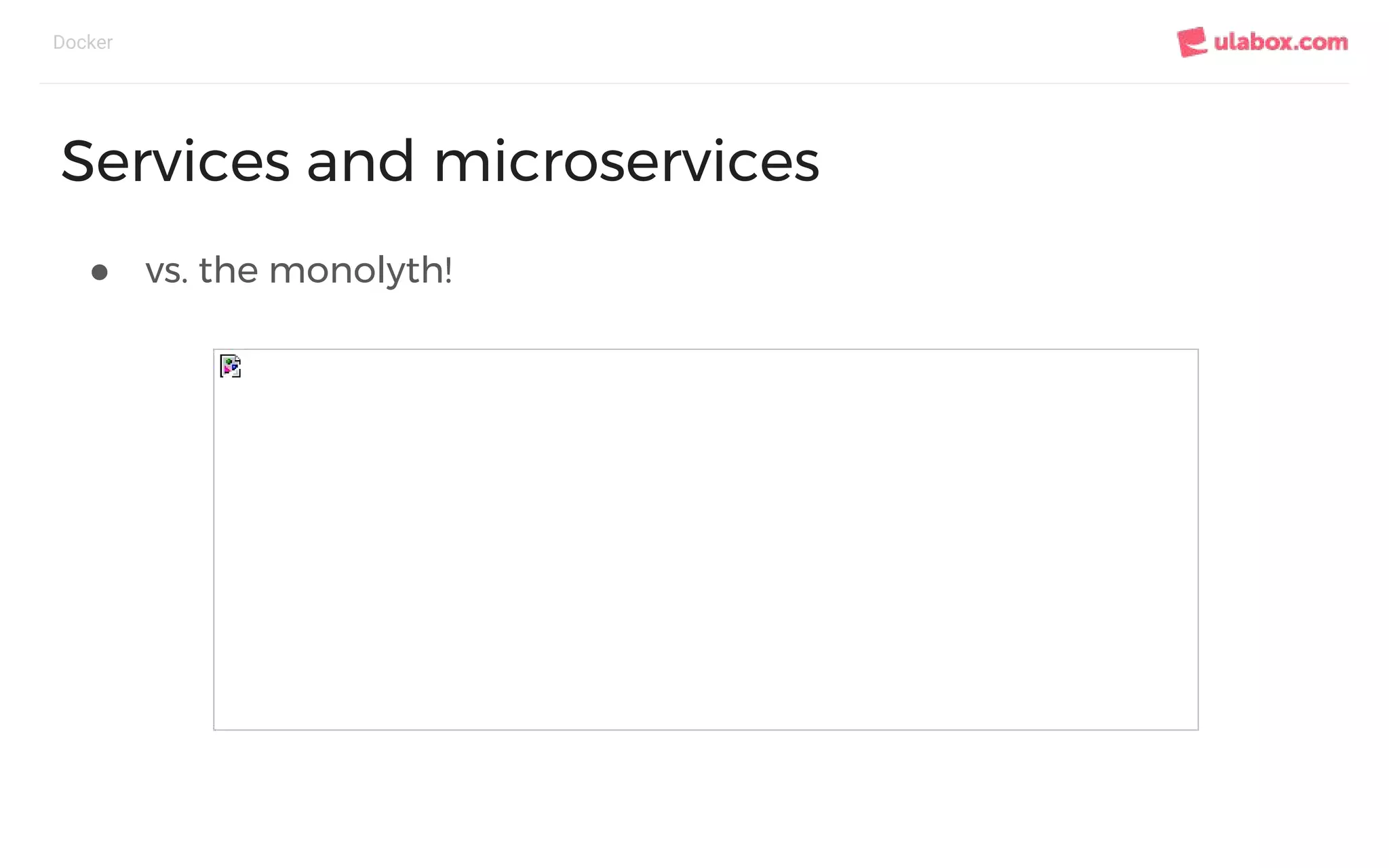Click the ulabox word in the logo
The width and height of the screenshot is (1389, 868).
tap(1253, 42)
